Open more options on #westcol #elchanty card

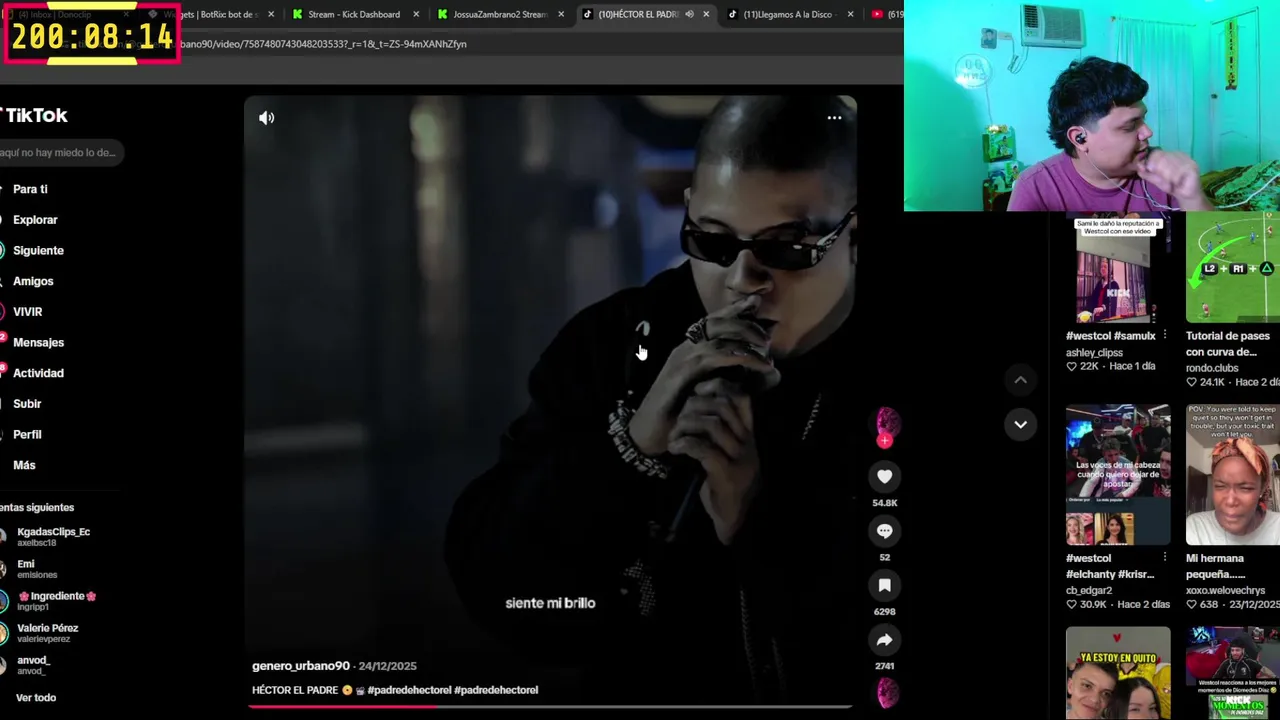[x=1164, y=558]
